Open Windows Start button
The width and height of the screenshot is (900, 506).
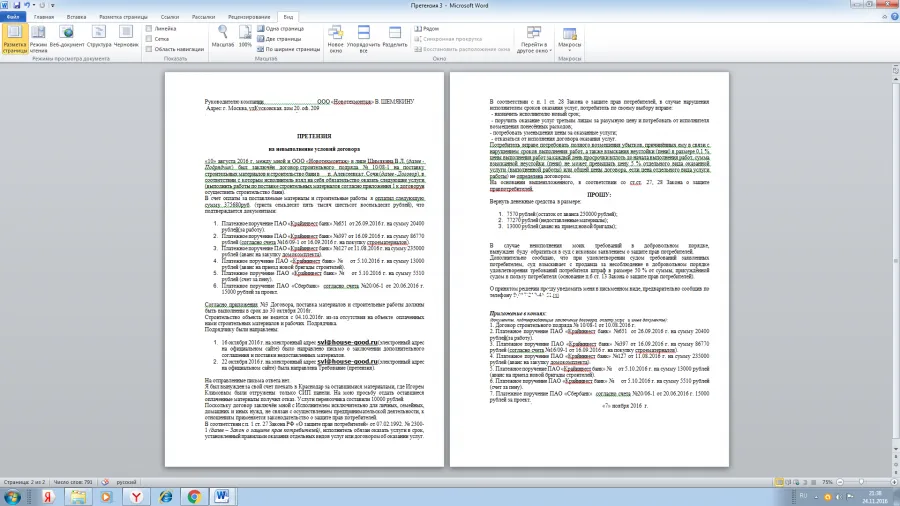tap(12, 497)
